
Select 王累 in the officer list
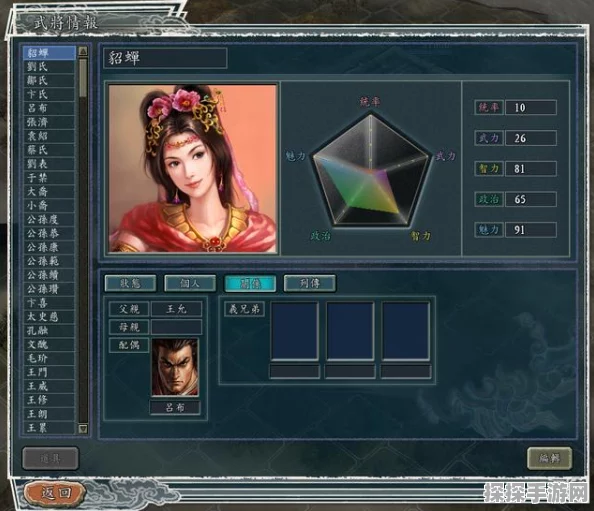49,428
